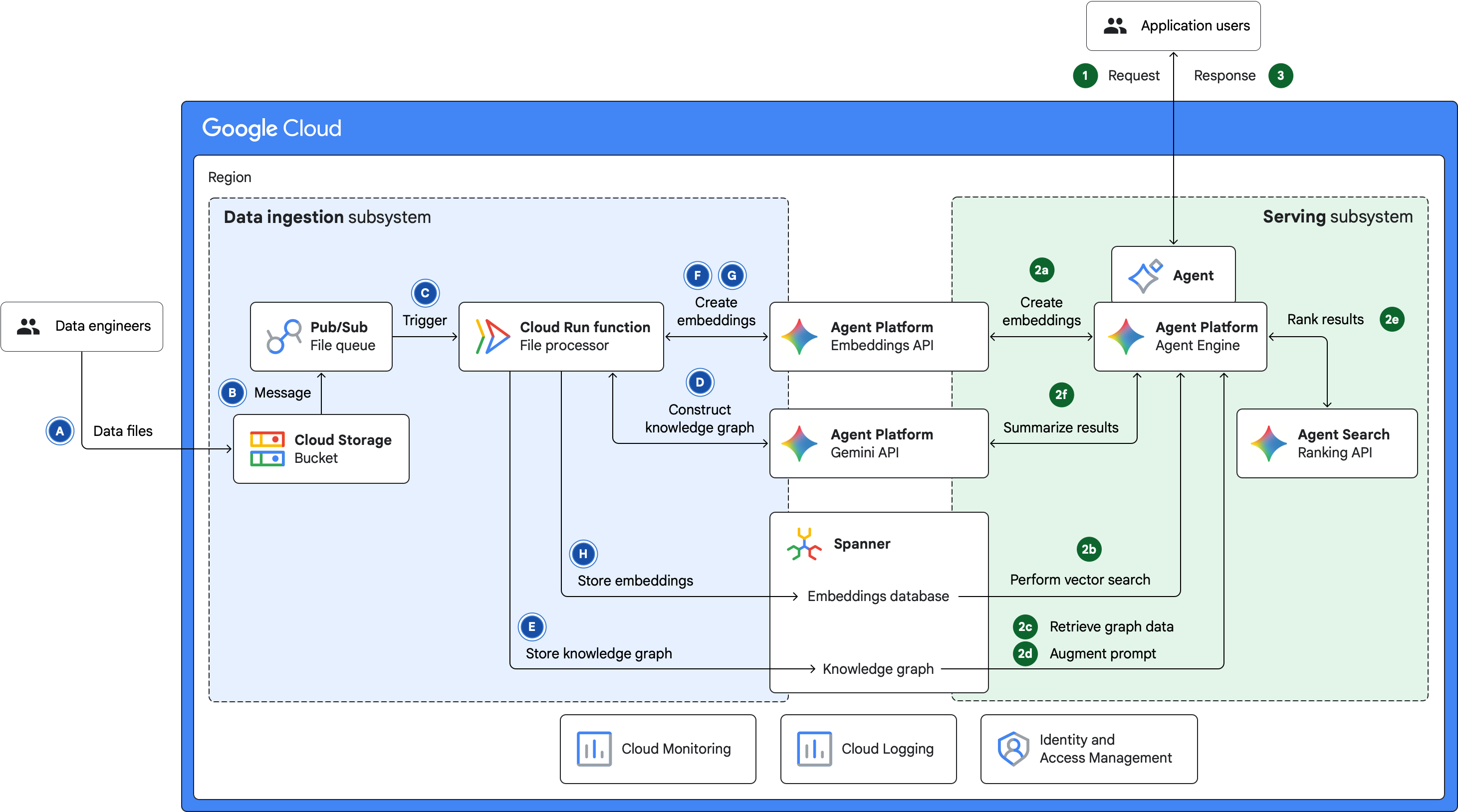Click the 'Identity and Access Management' label
This screenshot has height=812, width=1458.
[x=1105, y=749]
